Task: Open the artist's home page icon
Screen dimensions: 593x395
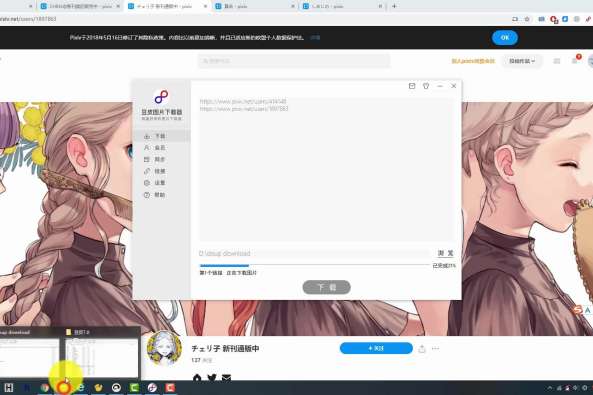Action: [197, 378]
